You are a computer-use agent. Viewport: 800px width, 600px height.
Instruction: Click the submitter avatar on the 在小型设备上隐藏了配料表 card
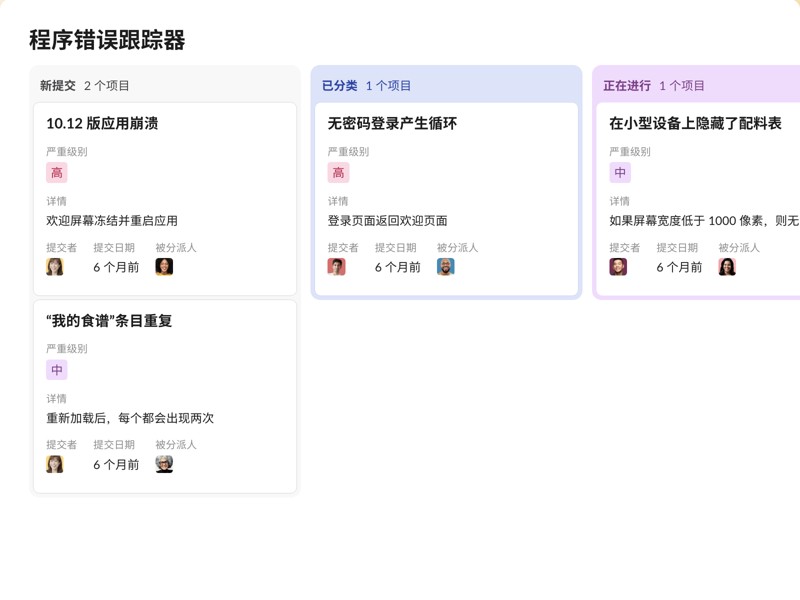[x=619, y=267]
